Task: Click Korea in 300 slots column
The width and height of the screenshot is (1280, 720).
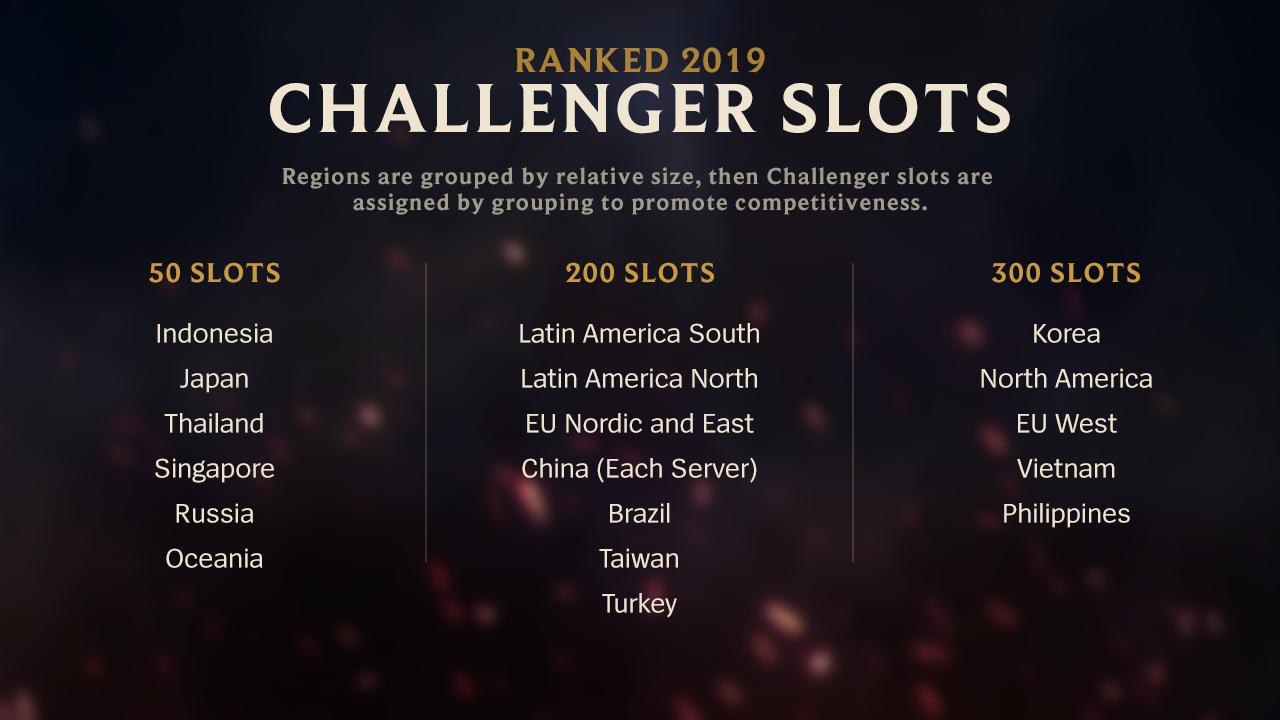Action: coord(1066,333)
